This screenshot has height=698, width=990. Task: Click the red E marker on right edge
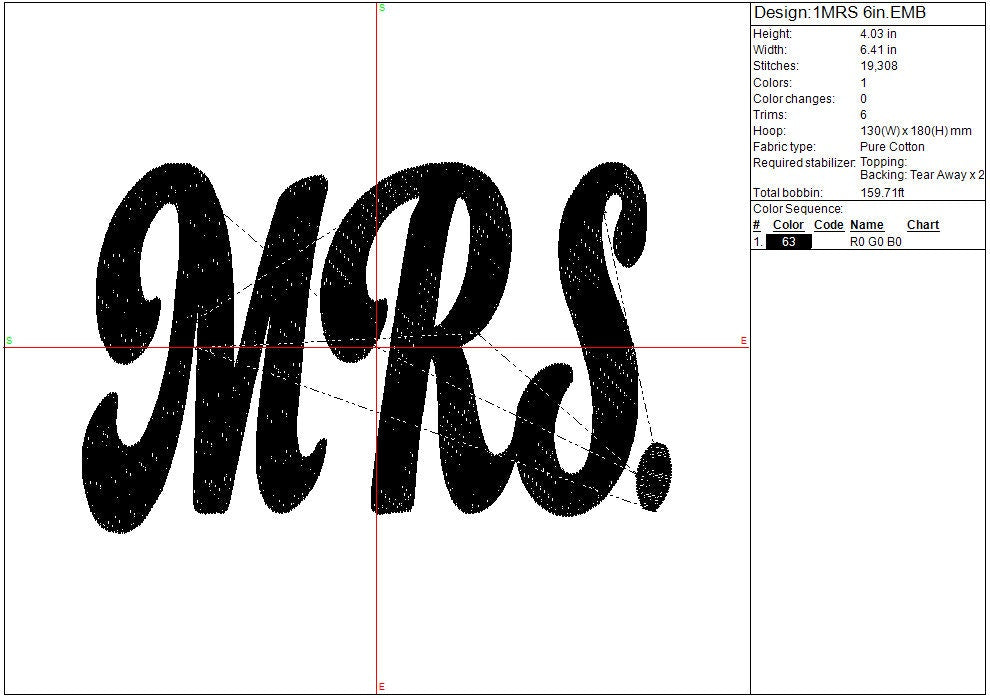[x=743, y=341]
